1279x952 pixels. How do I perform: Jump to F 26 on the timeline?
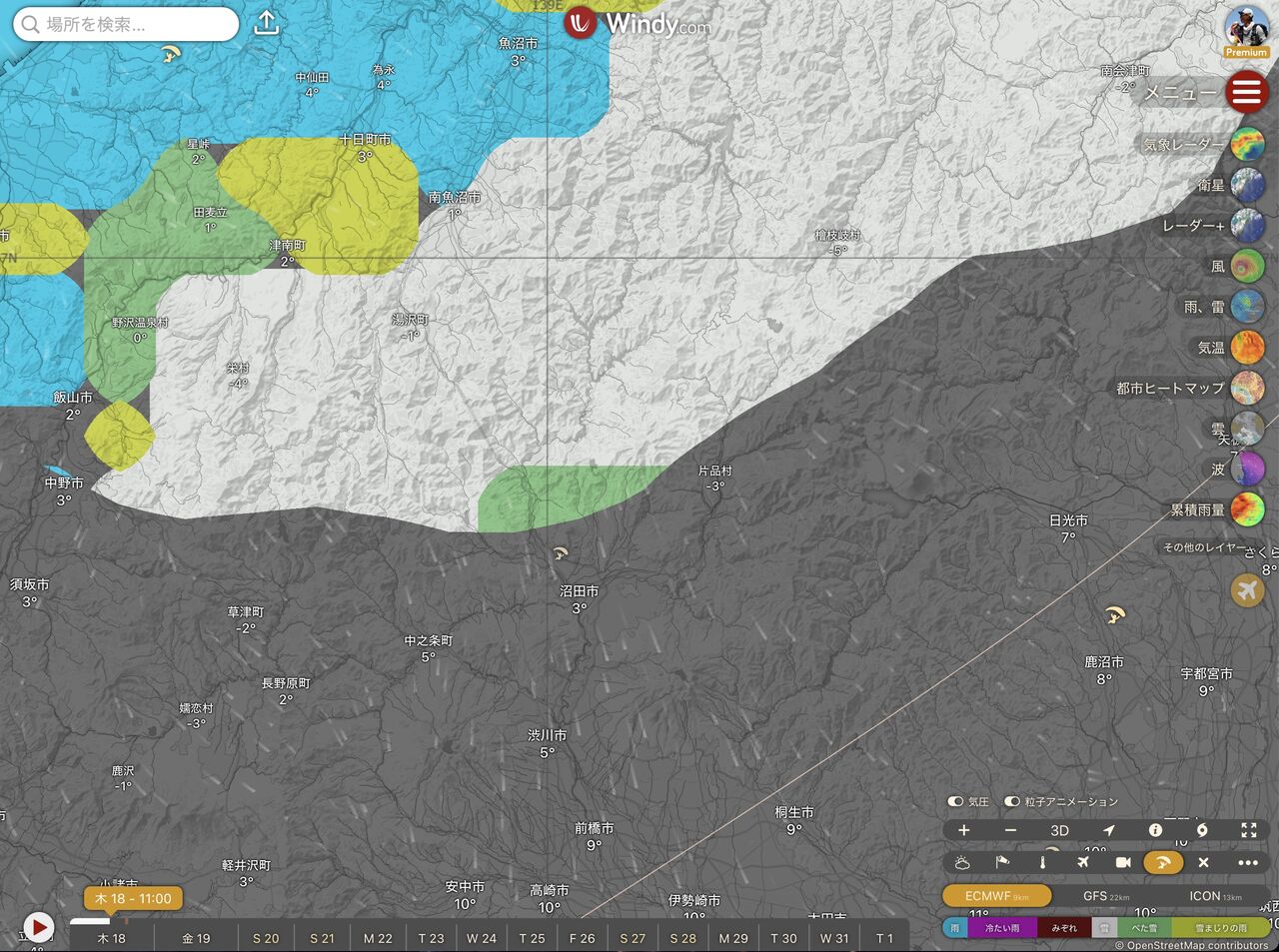pos(582,938)
